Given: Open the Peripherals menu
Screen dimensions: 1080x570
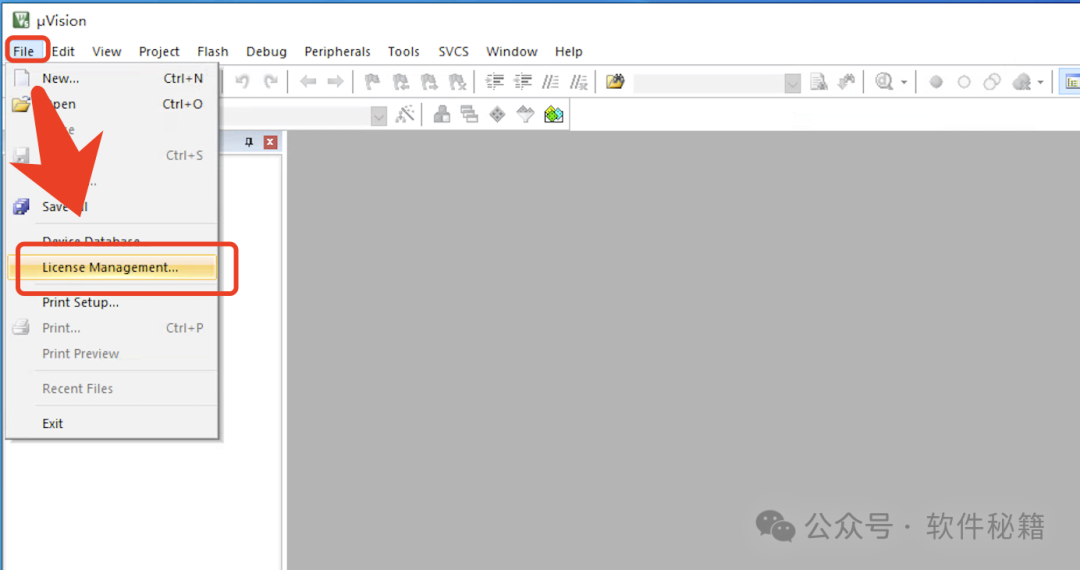Looking at the screenshot, I should point(337,51).
